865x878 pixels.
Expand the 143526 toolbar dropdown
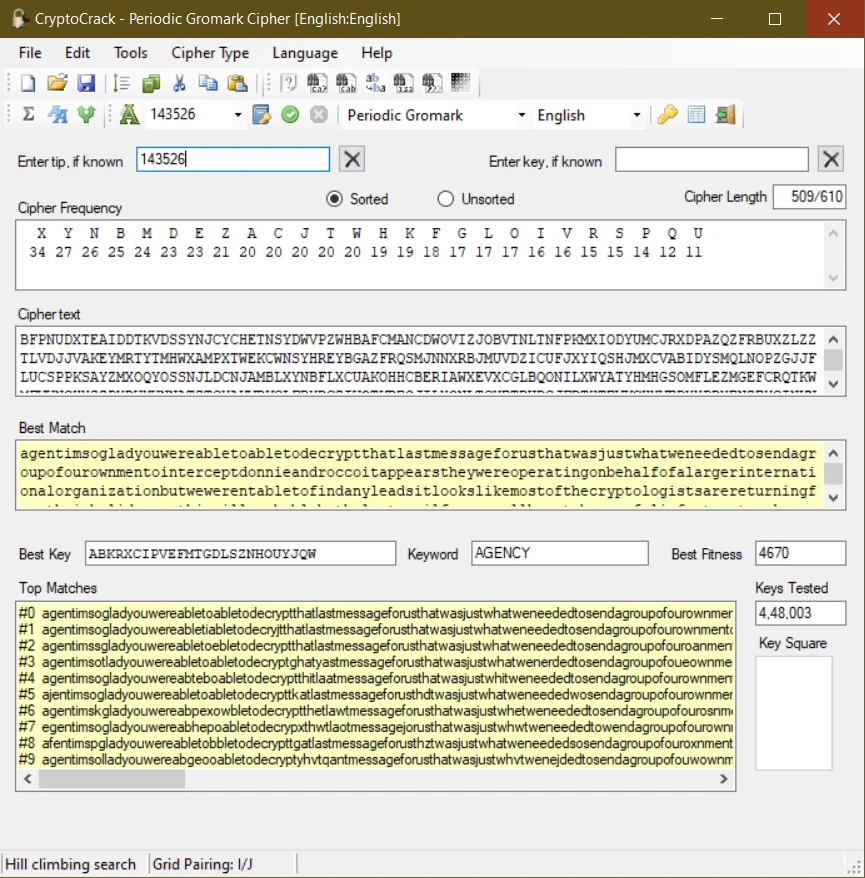[x=238, y=115]
